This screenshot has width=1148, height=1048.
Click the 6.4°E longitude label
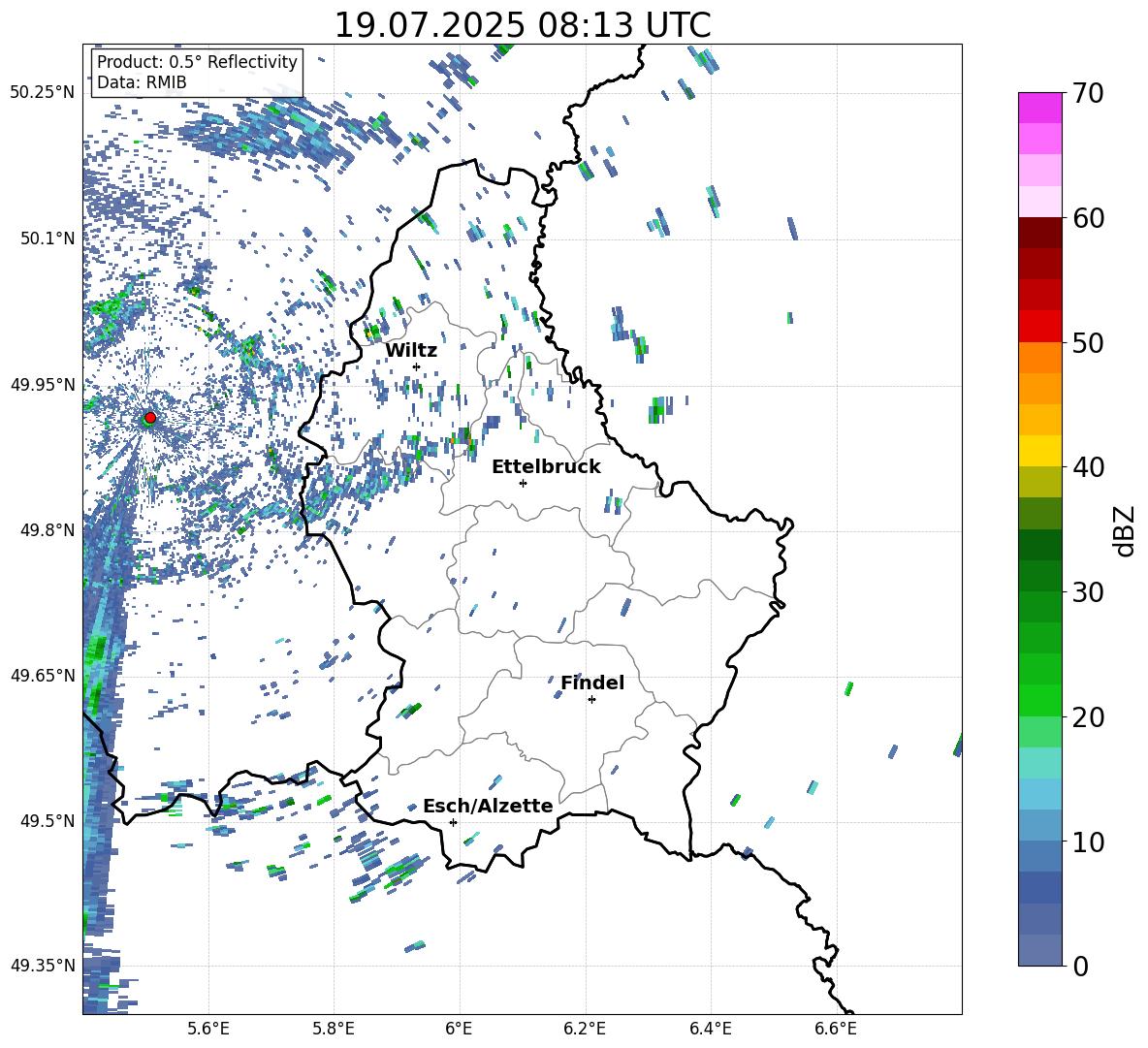click(x=710, y=1029)
